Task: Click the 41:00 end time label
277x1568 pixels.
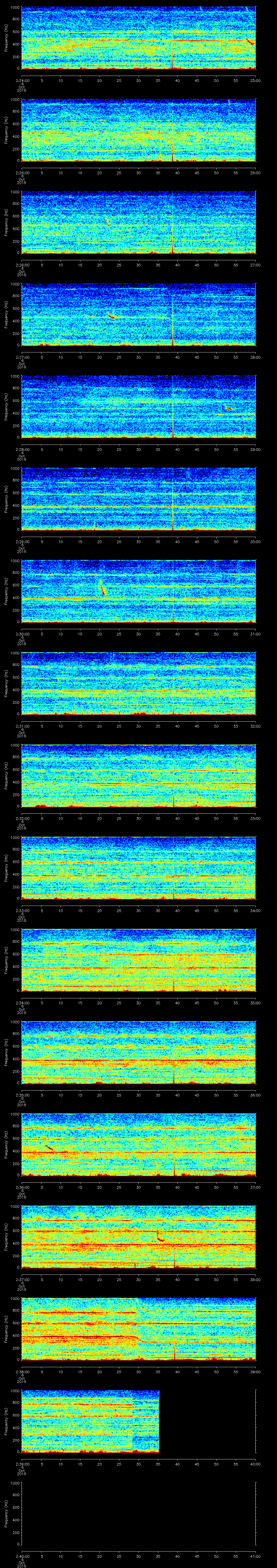Action: [255, 1556]
